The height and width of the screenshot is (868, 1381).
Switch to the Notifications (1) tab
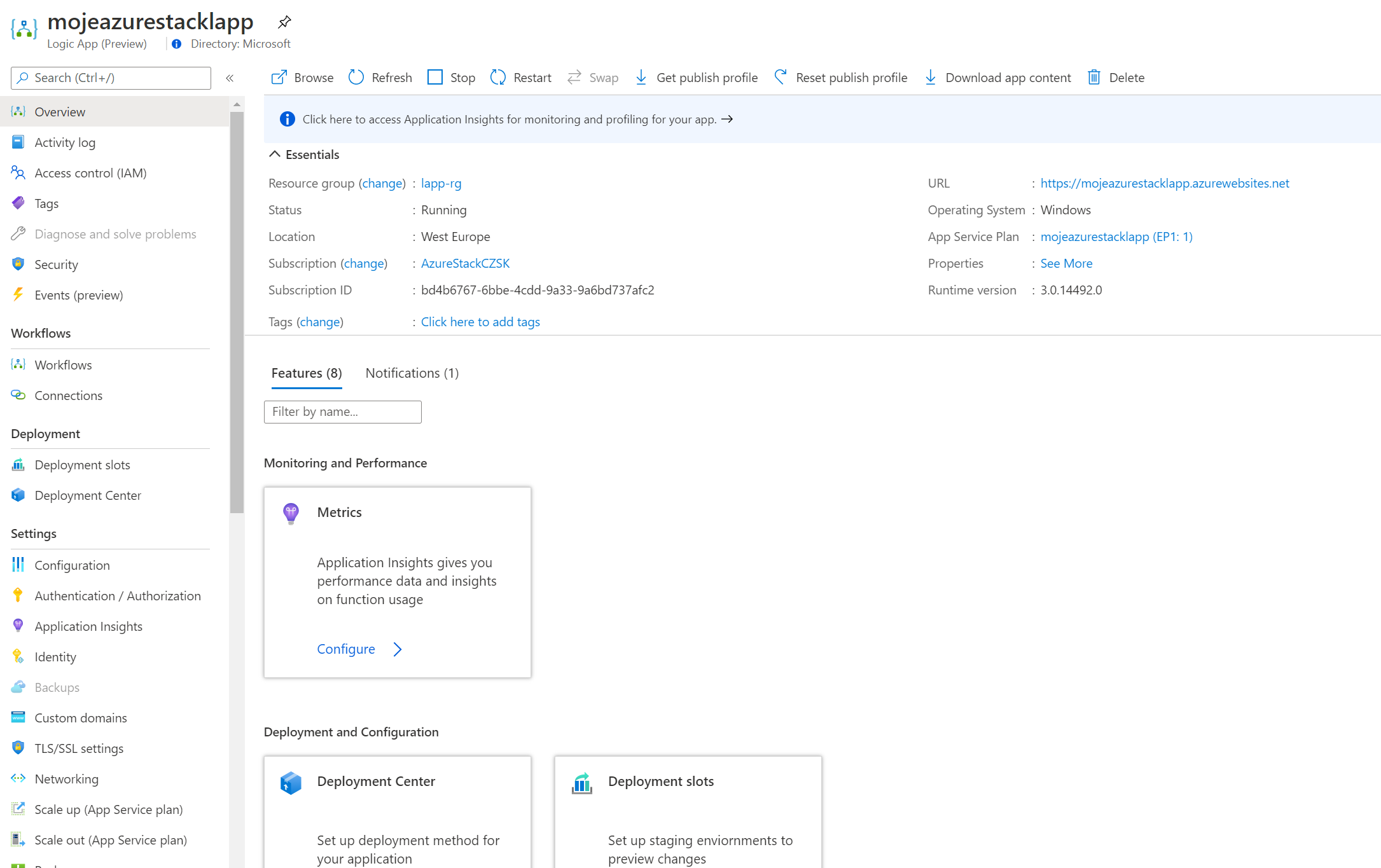click(412, 373)
